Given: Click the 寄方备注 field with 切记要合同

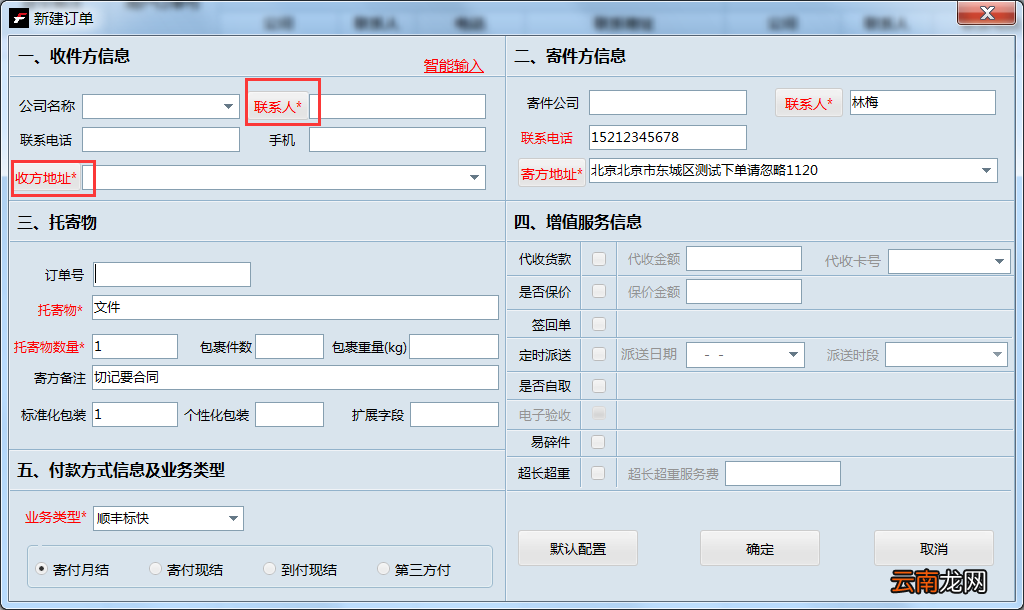Looking at the screenshot, I should pyautogui.click(x=295, y=377).
